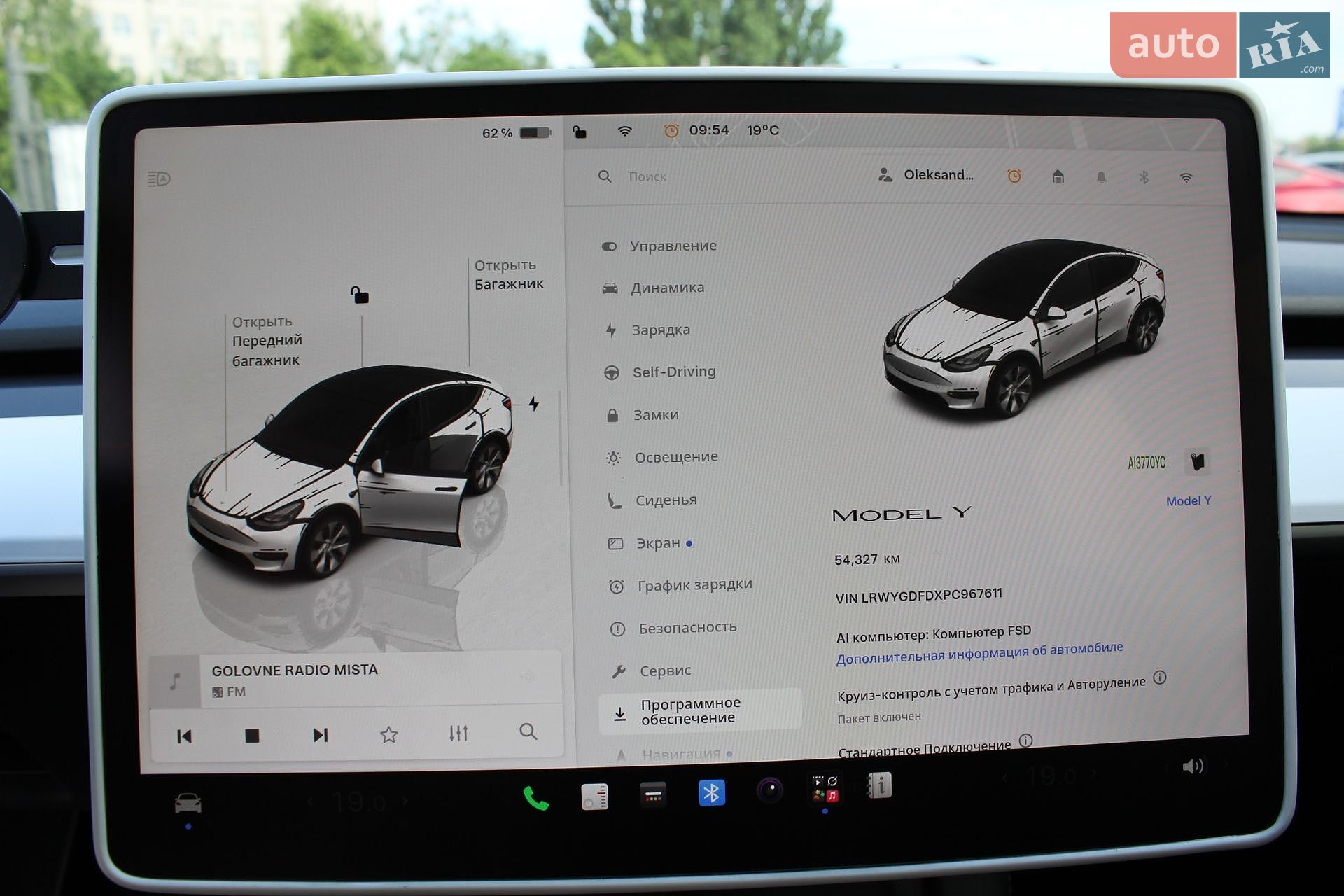The image size is (1344, 896).
Task: Open the Экран menu
Action: coord(650,543)
